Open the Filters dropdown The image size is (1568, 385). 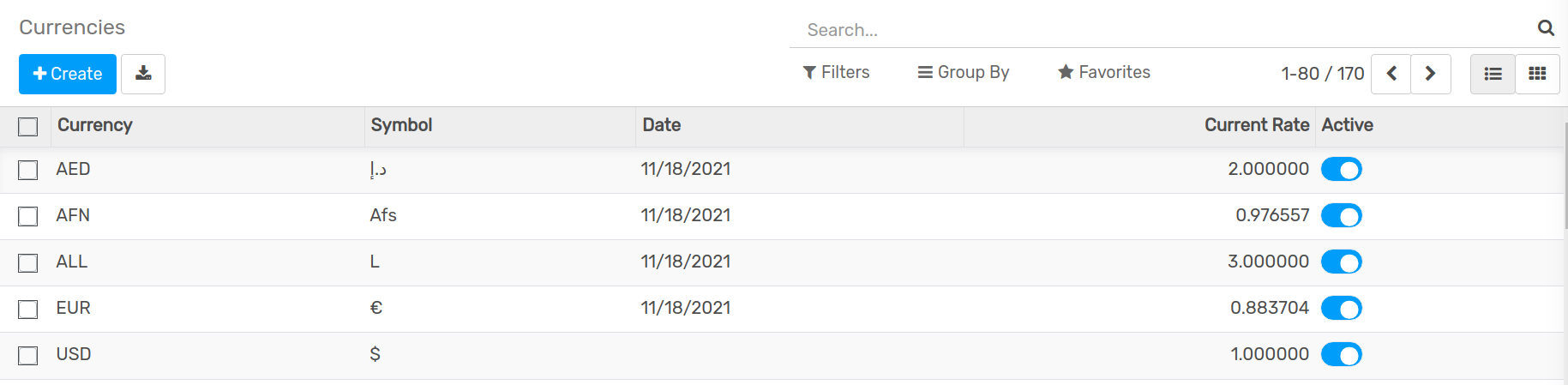pos(836,73)
